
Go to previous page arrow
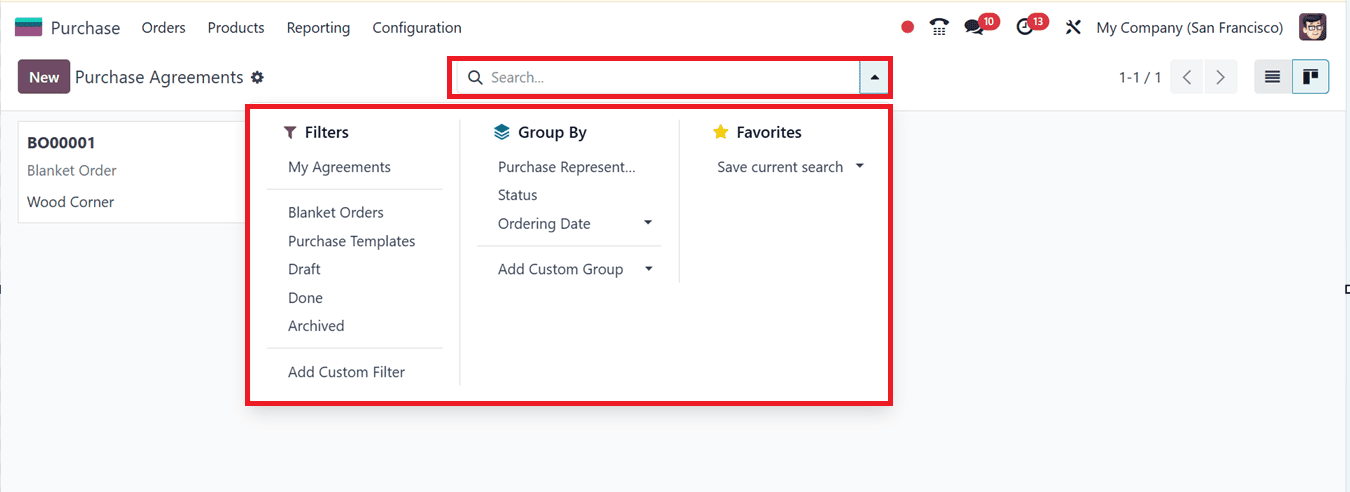pyautogui.click(x=1187, y=77)
